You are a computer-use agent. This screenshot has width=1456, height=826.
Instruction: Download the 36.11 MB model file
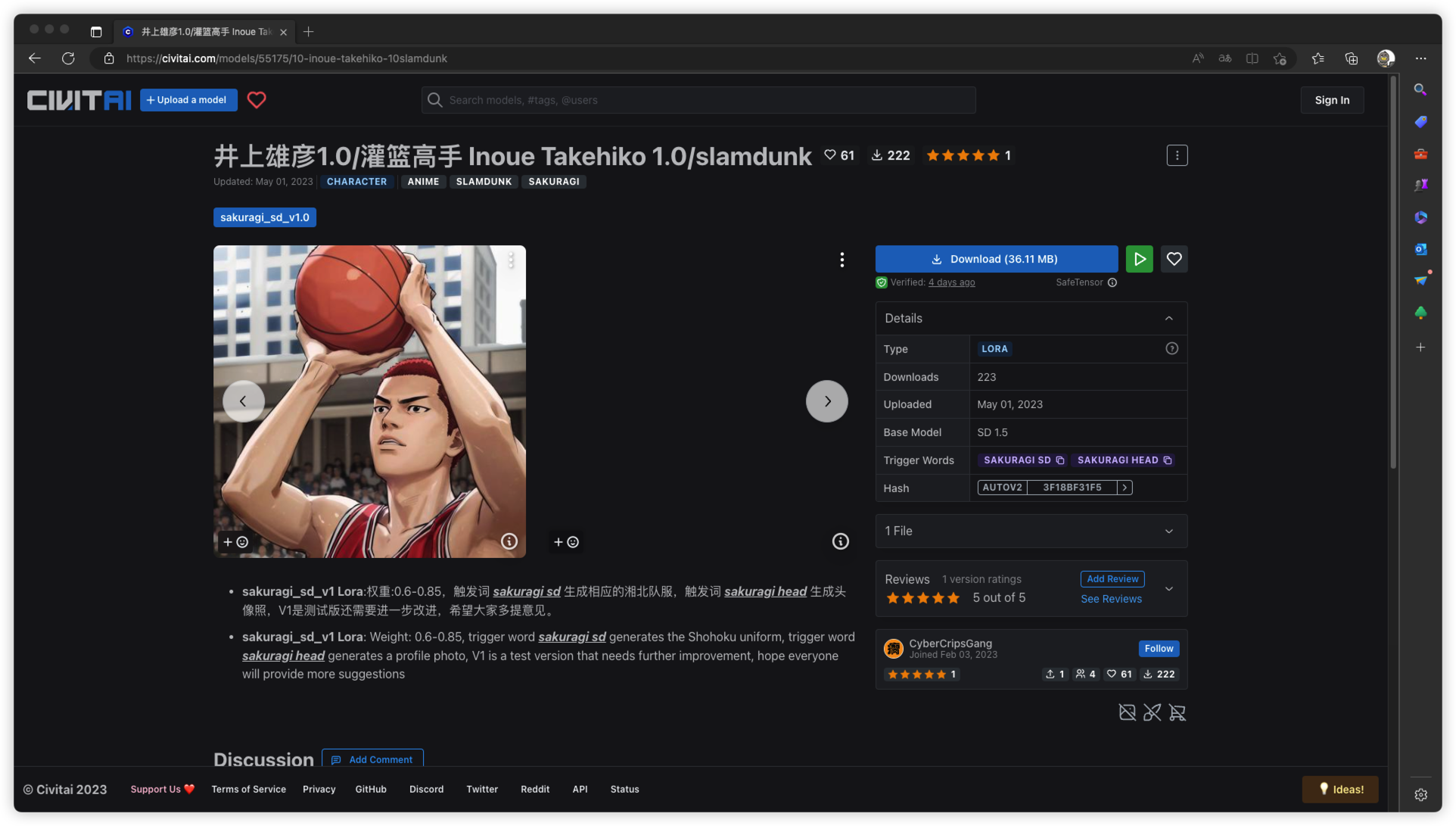point(996,259)
